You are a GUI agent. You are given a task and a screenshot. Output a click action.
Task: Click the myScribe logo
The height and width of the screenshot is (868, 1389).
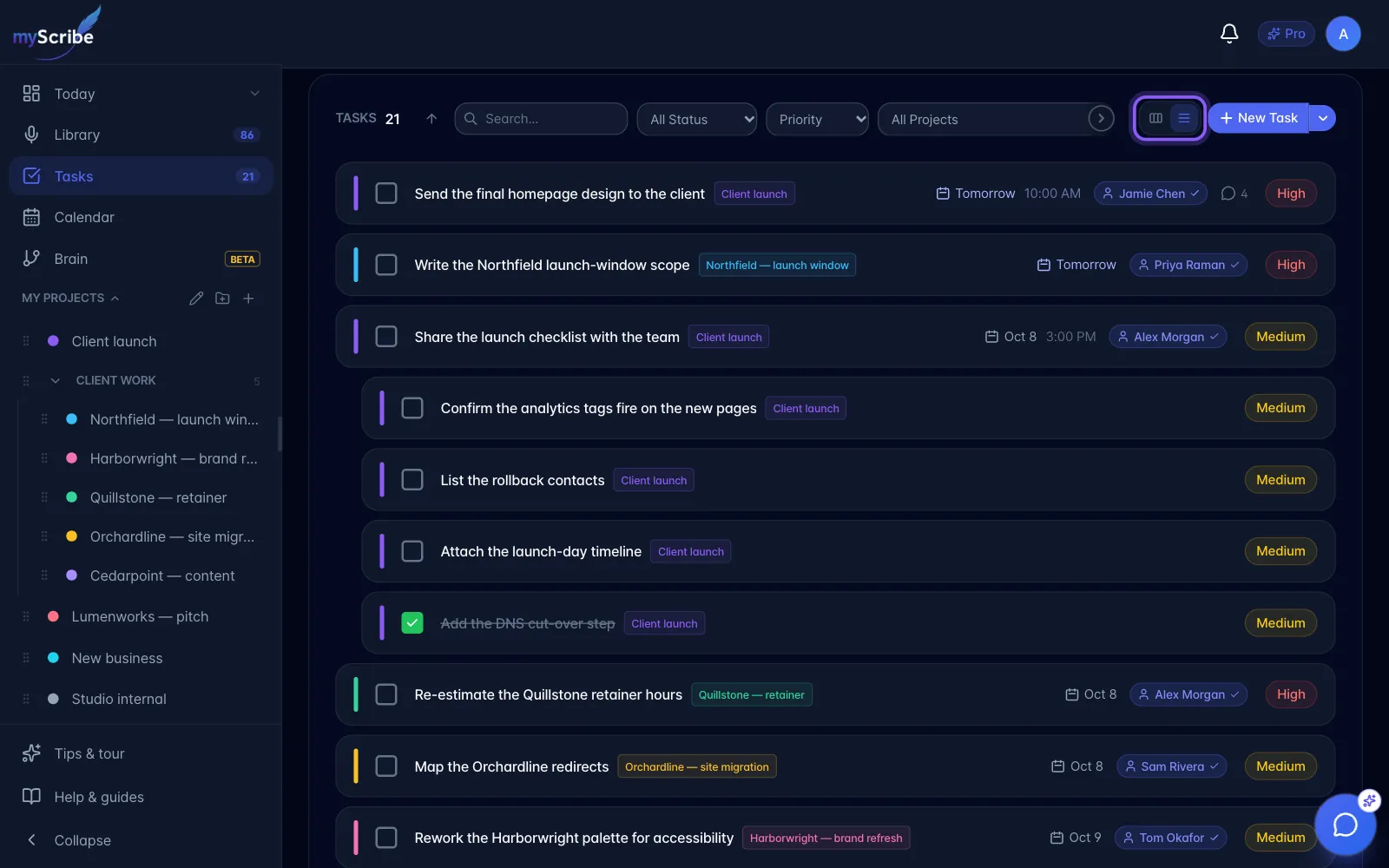(x=56, y=33)
